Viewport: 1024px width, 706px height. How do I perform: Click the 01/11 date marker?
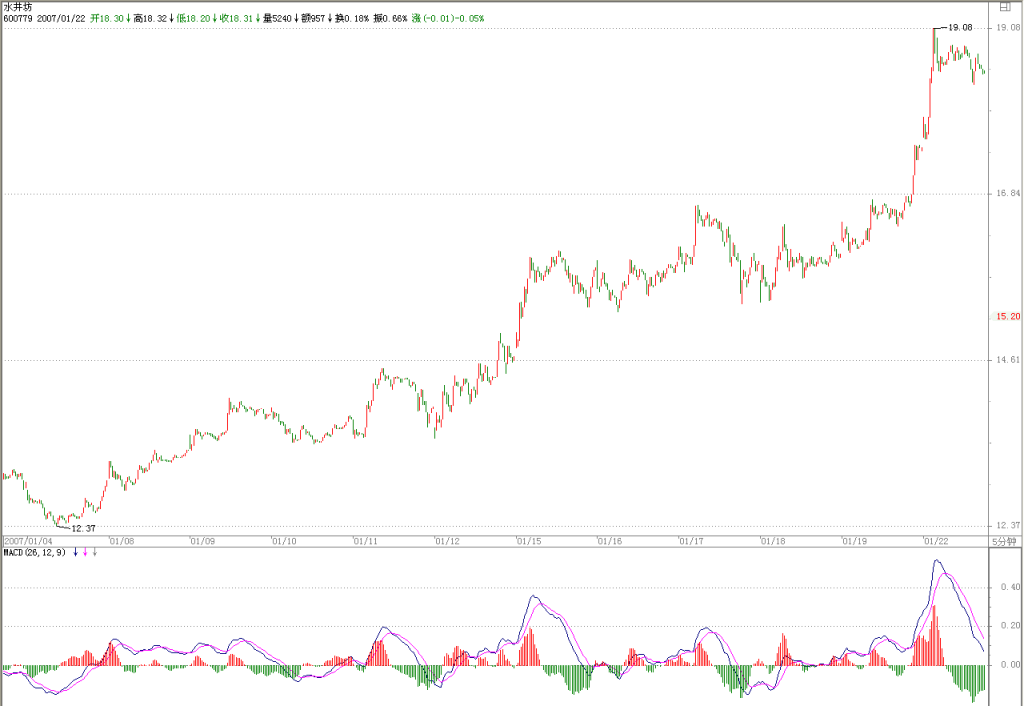pyautogui.click(x=366, y=541)
